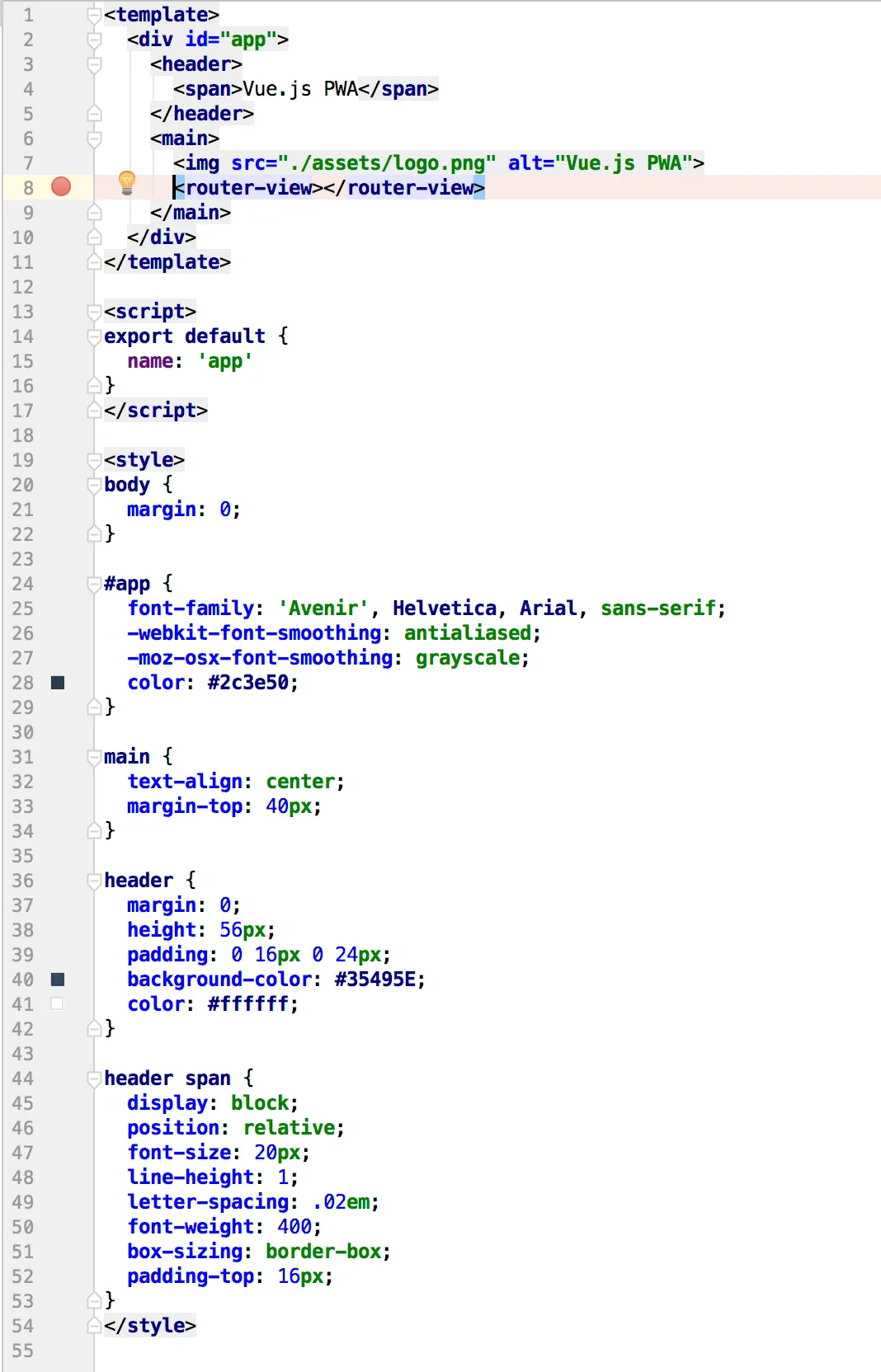Click the text-align: center declaration
This screenshot has width=881, height=1372.
tap(236, 782)
